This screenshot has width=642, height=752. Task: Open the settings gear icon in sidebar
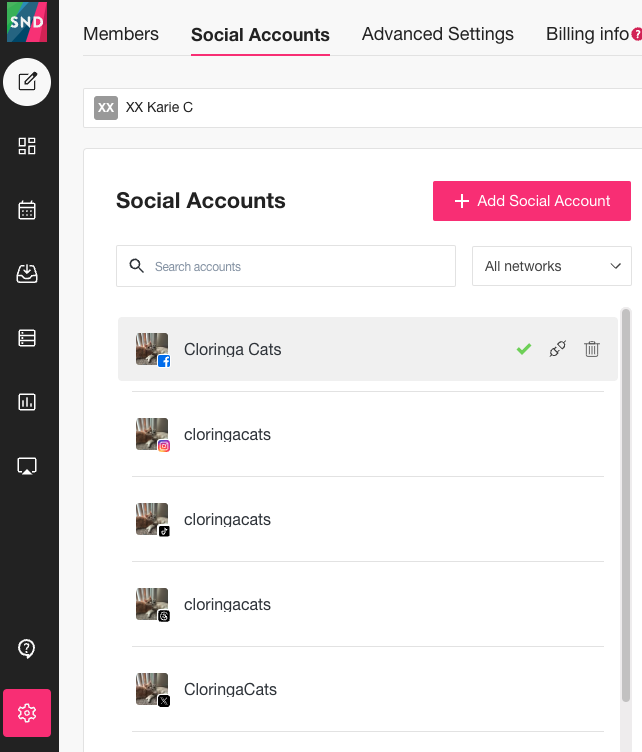click(x=27, y=713)
